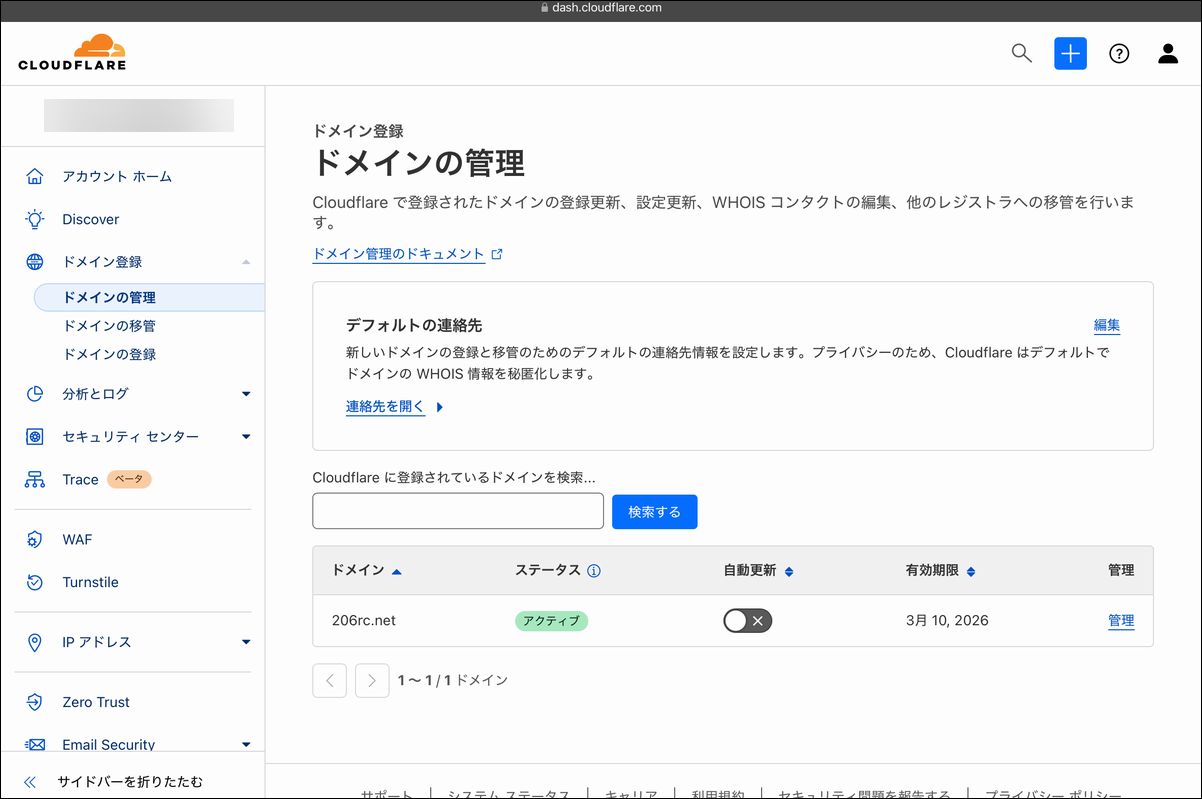
Task: Click 管理 link for 206rc.net
Action: 1121,621
